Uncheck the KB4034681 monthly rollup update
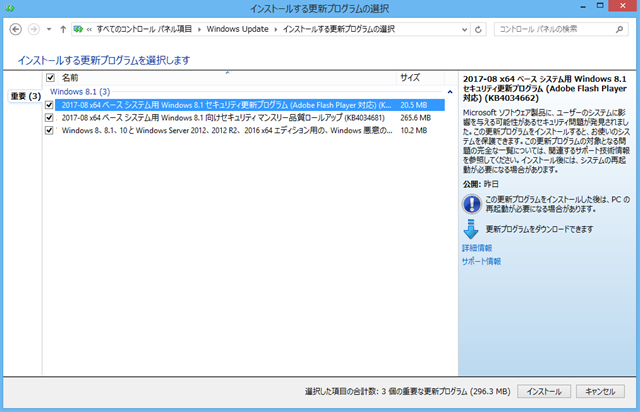Screen dimensions: 640x412 (x=49, y=118)
